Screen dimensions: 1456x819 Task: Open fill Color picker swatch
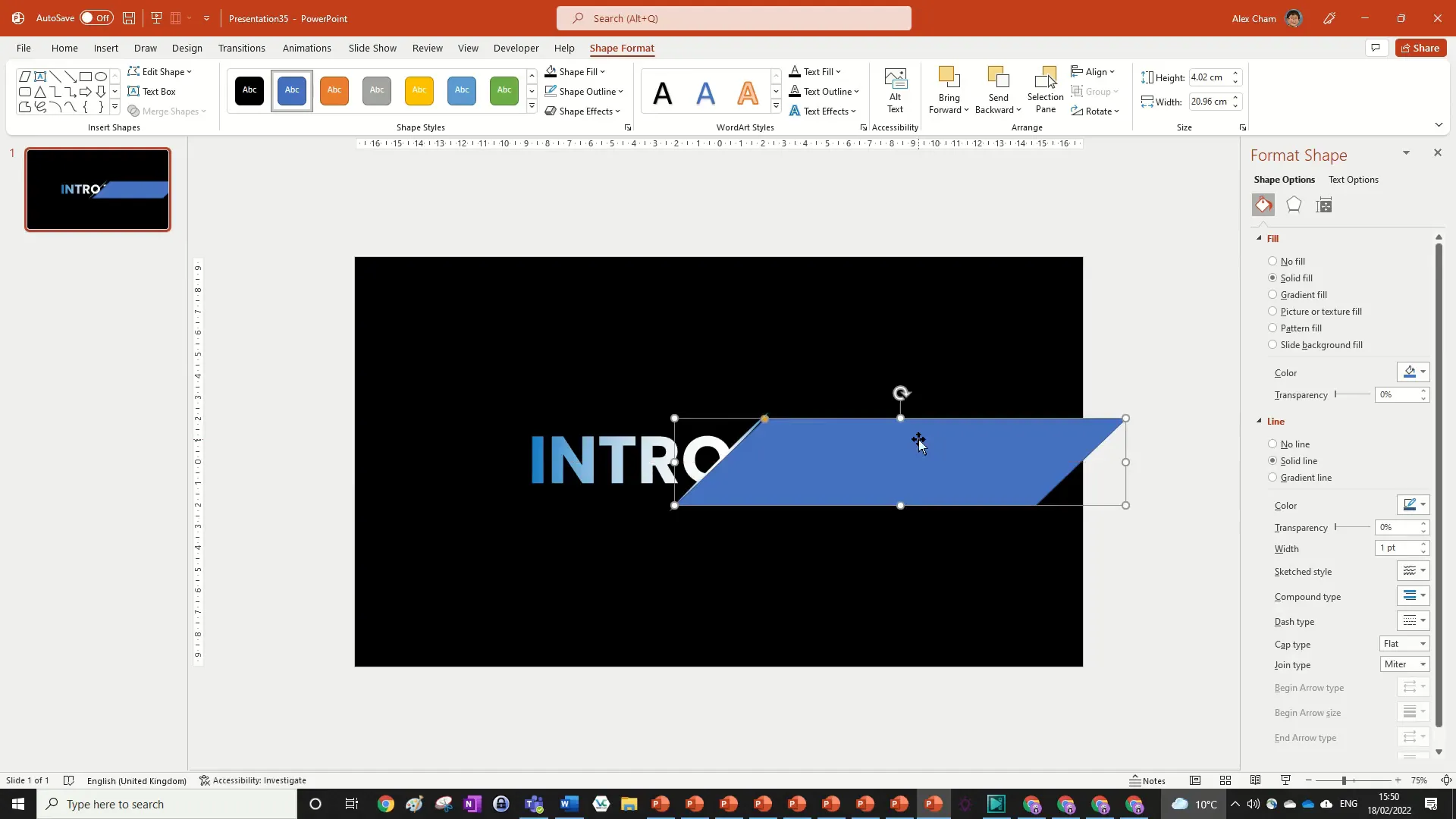[x=1414, y=372]
